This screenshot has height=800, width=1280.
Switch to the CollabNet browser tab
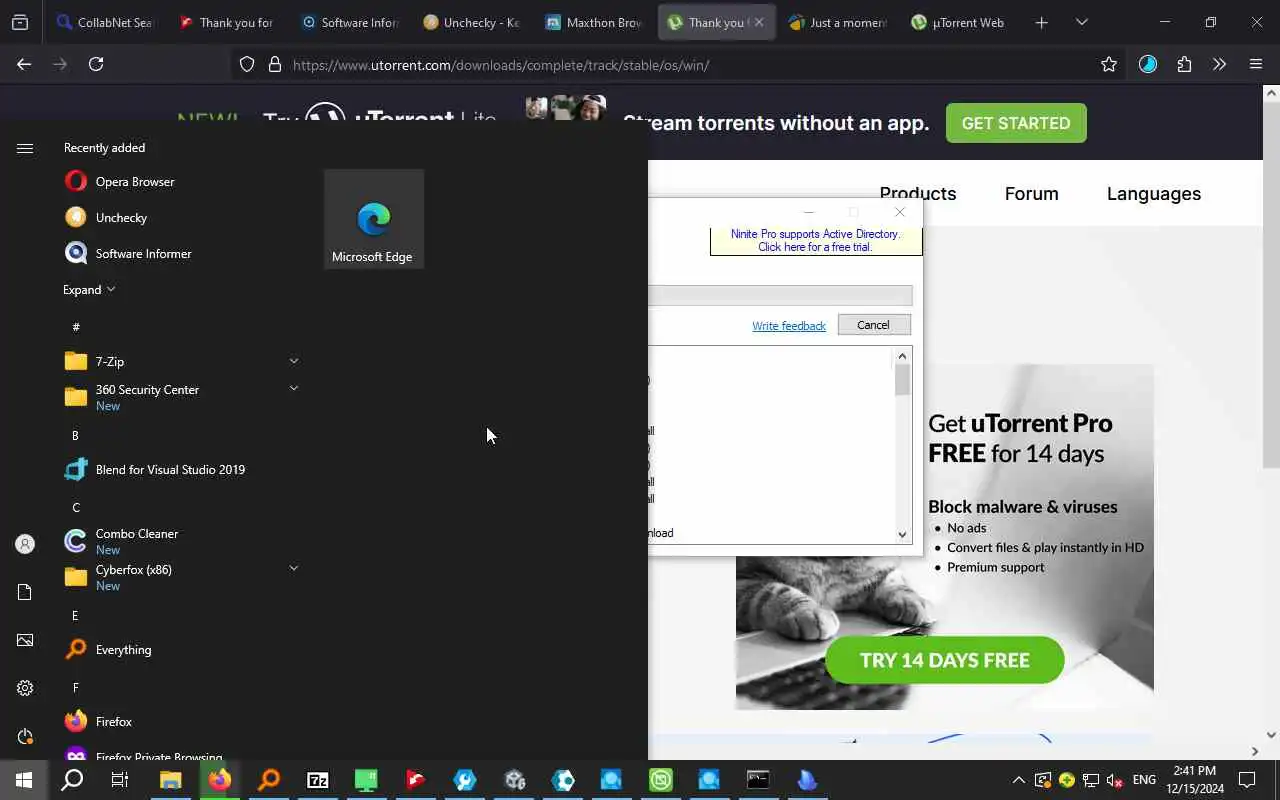pos(105,22)
